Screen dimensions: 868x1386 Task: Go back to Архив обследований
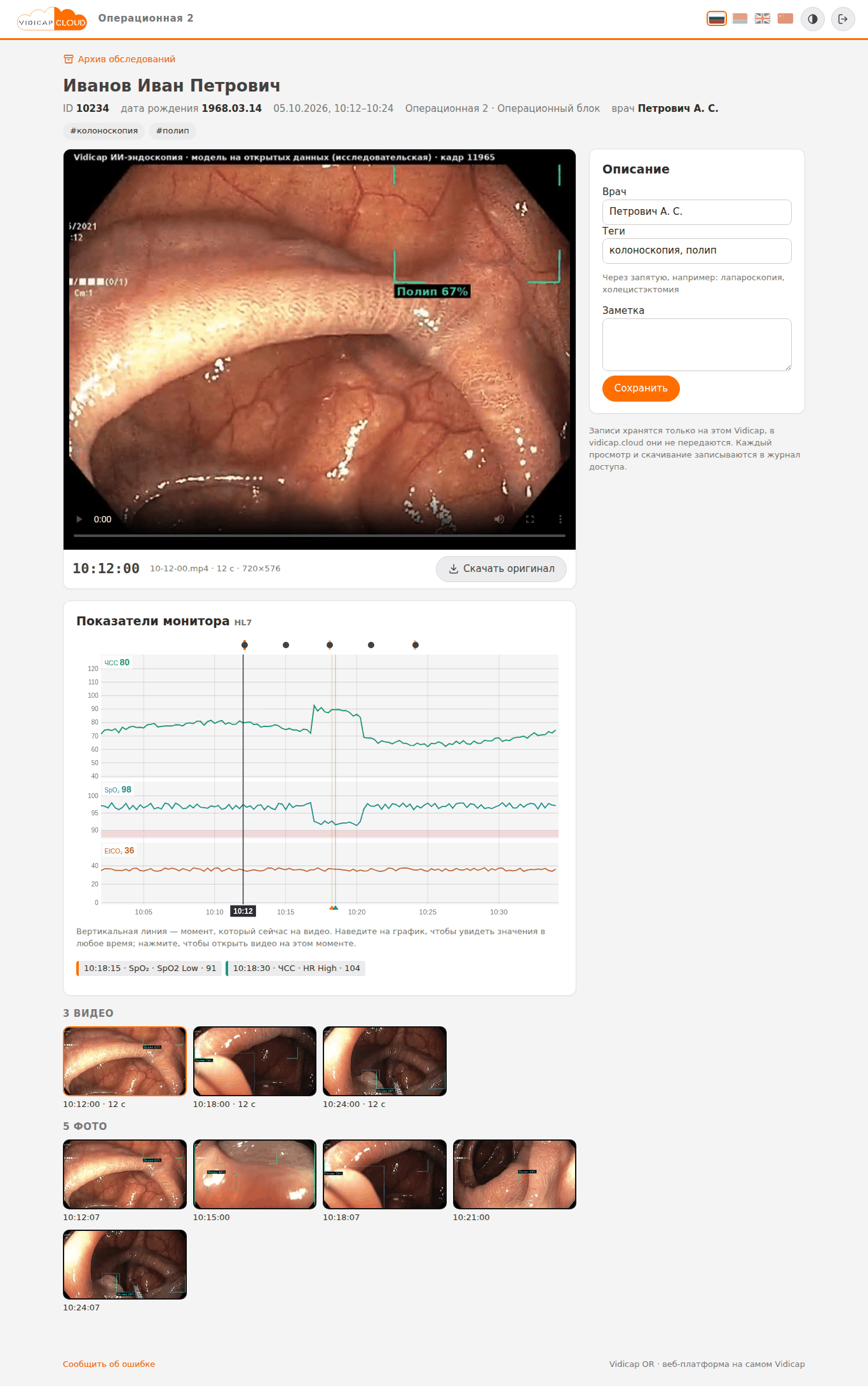tap(119, 59)
